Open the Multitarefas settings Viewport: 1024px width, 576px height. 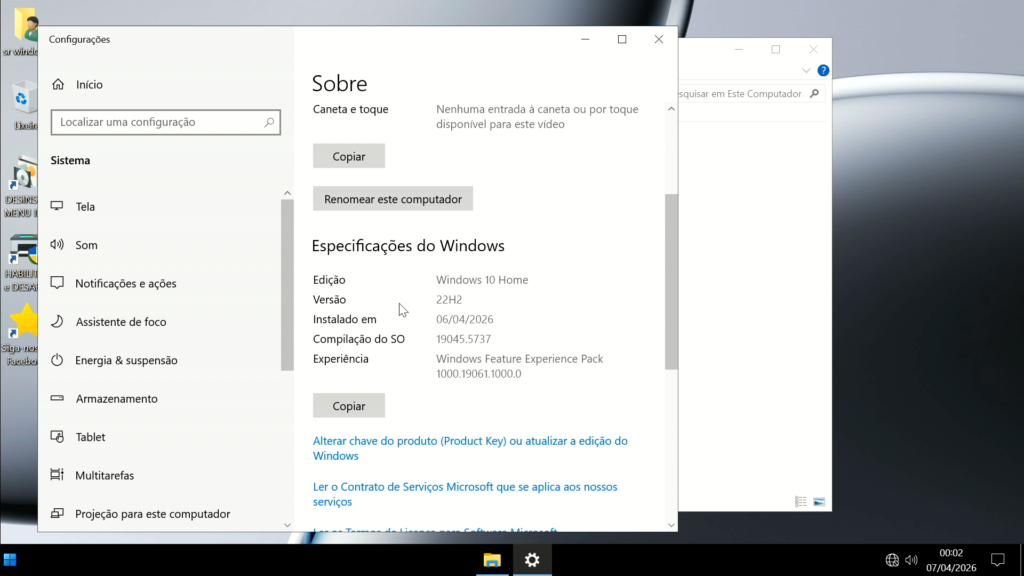point(104,476)
